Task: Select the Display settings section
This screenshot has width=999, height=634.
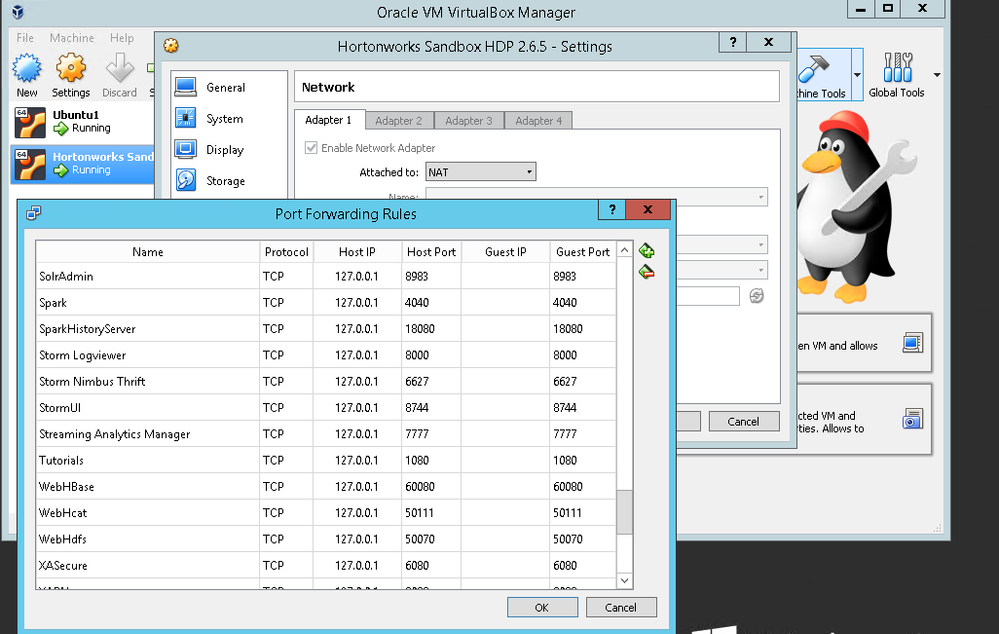Action: [x=221, y=149]
